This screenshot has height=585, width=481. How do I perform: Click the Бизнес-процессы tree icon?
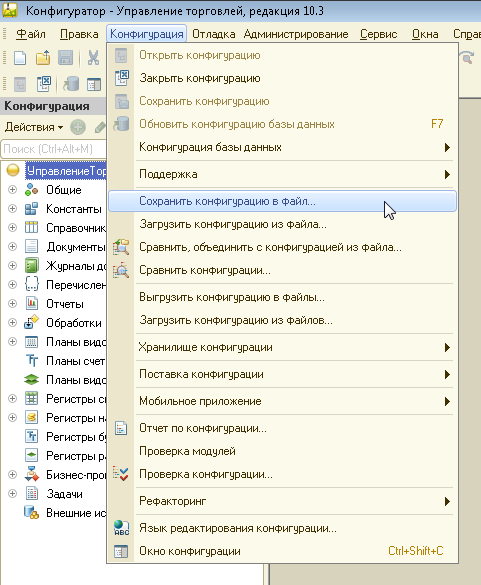coord(31,474)
